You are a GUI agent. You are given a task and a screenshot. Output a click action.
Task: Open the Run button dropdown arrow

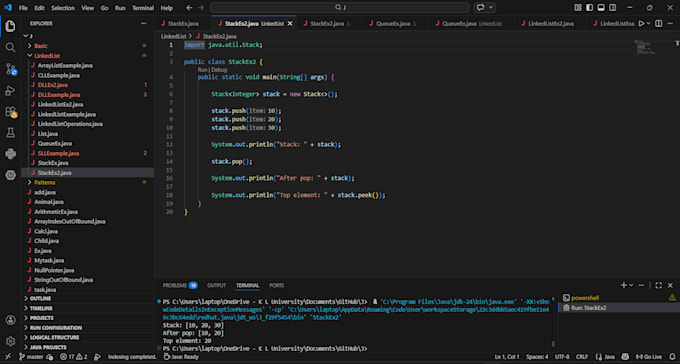click(649, 23)
